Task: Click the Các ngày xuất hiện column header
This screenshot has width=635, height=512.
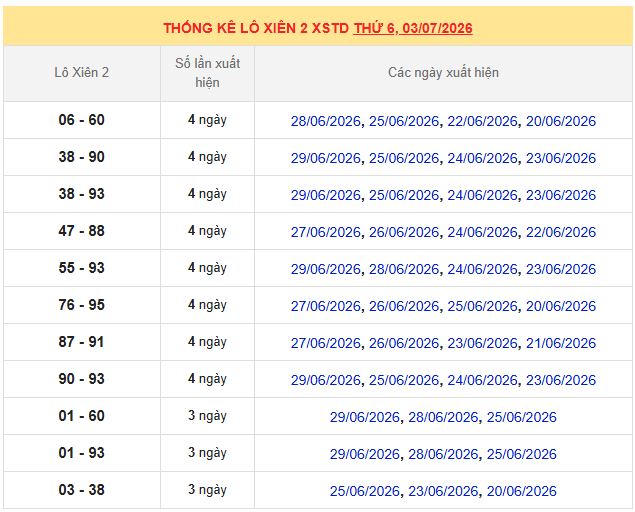Action: coord(443,73)
